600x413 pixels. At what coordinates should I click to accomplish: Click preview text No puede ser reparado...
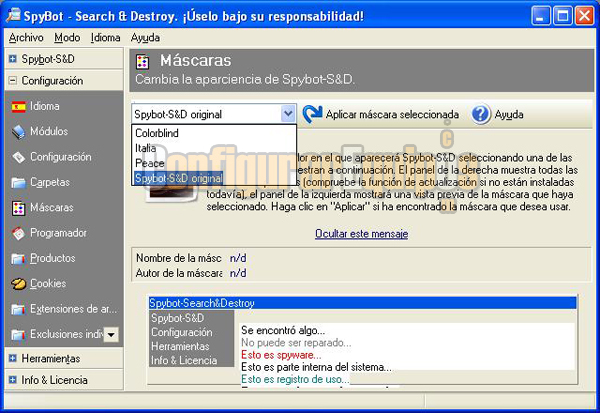coord(296,343)
